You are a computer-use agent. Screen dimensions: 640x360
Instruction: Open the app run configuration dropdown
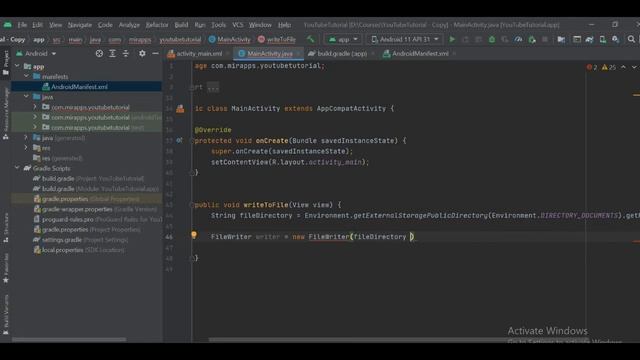[x=343, y=39]
